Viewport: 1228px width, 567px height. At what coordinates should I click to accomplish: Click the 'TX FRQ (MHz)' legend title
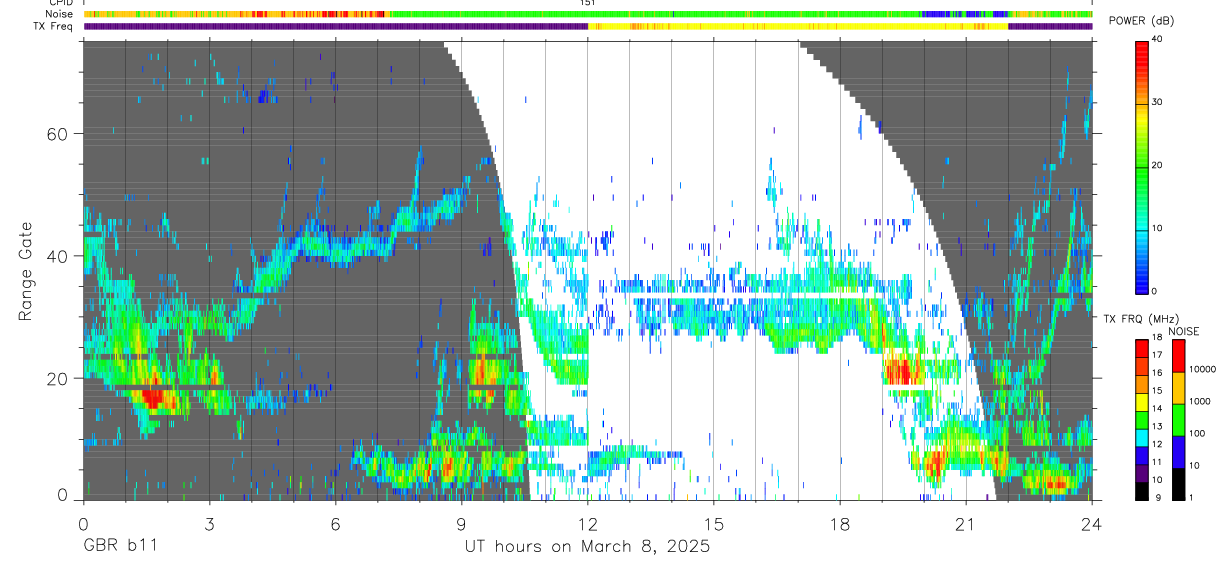(x=1143, y=319)
